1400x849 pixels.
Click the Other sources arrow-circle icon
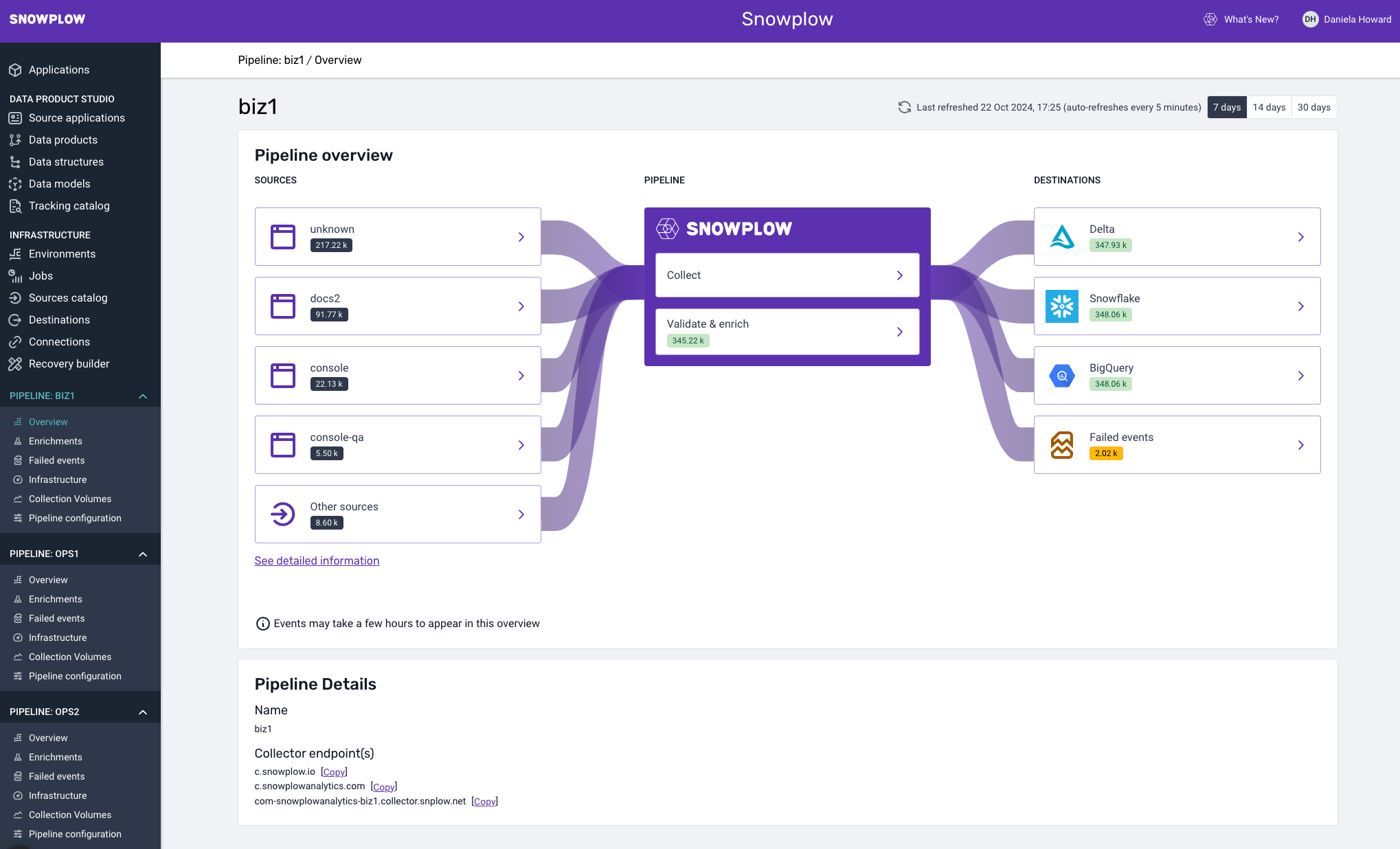tap(282, 514)
